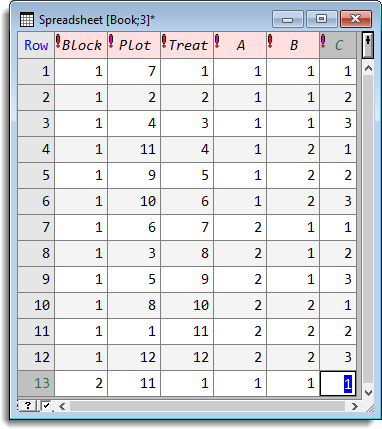This screenshot has width=382, height=429.
Task: Click the red factor marker on Plot column
Action: pos(111,41)
